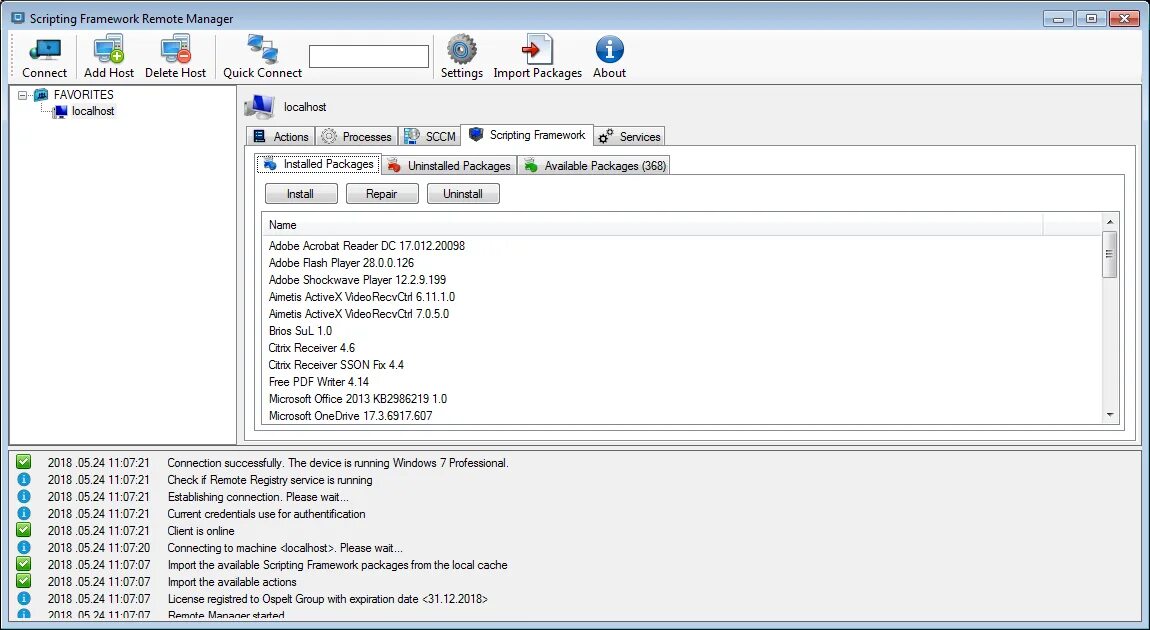Screen dimensions: 1150x630
Task: Open the SCCM tab
Action: click(x=430, y=136)
